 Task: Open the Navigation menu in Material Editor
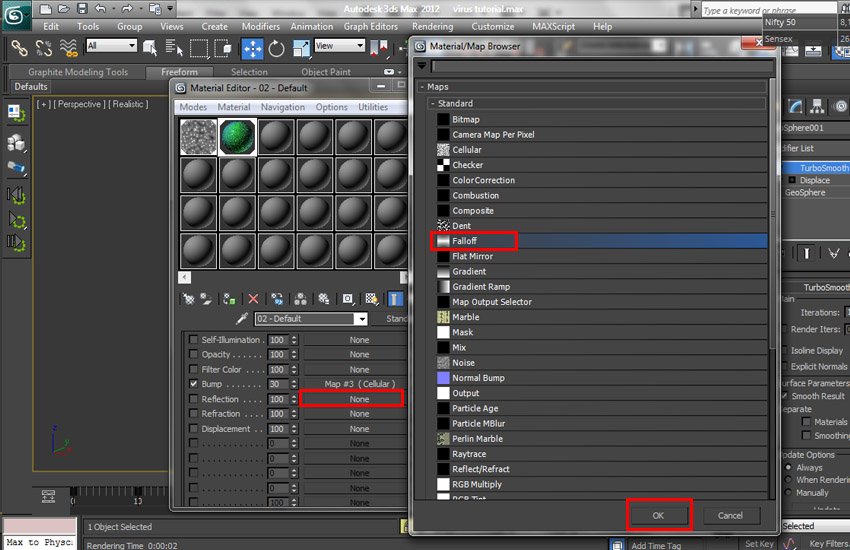(x=283, y=107)
